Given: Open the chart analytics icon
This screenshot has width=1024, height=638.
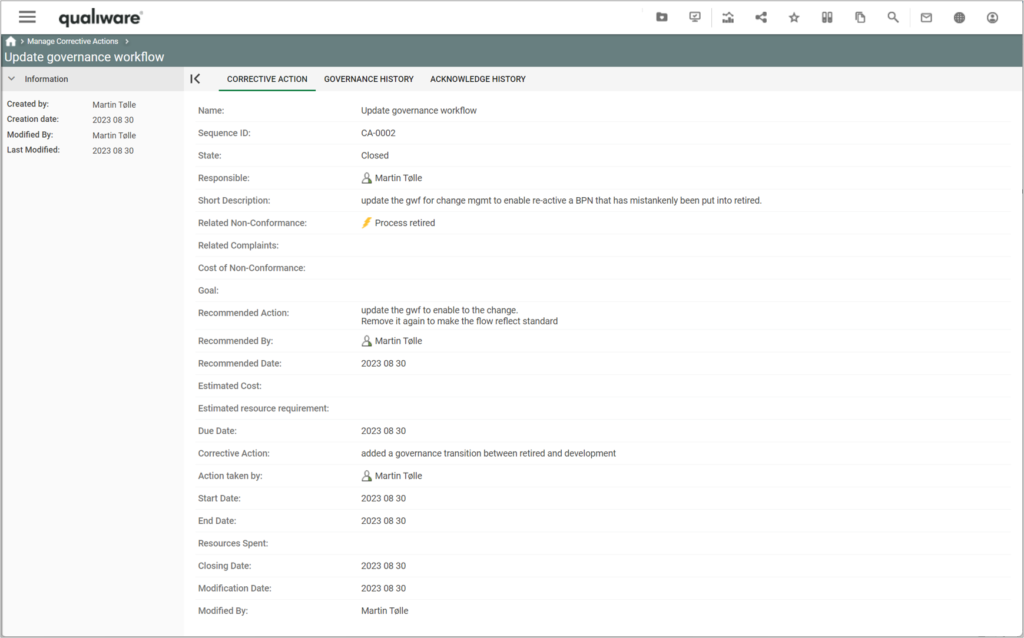Looking at the screenshot, I should [x=728, y=17].
